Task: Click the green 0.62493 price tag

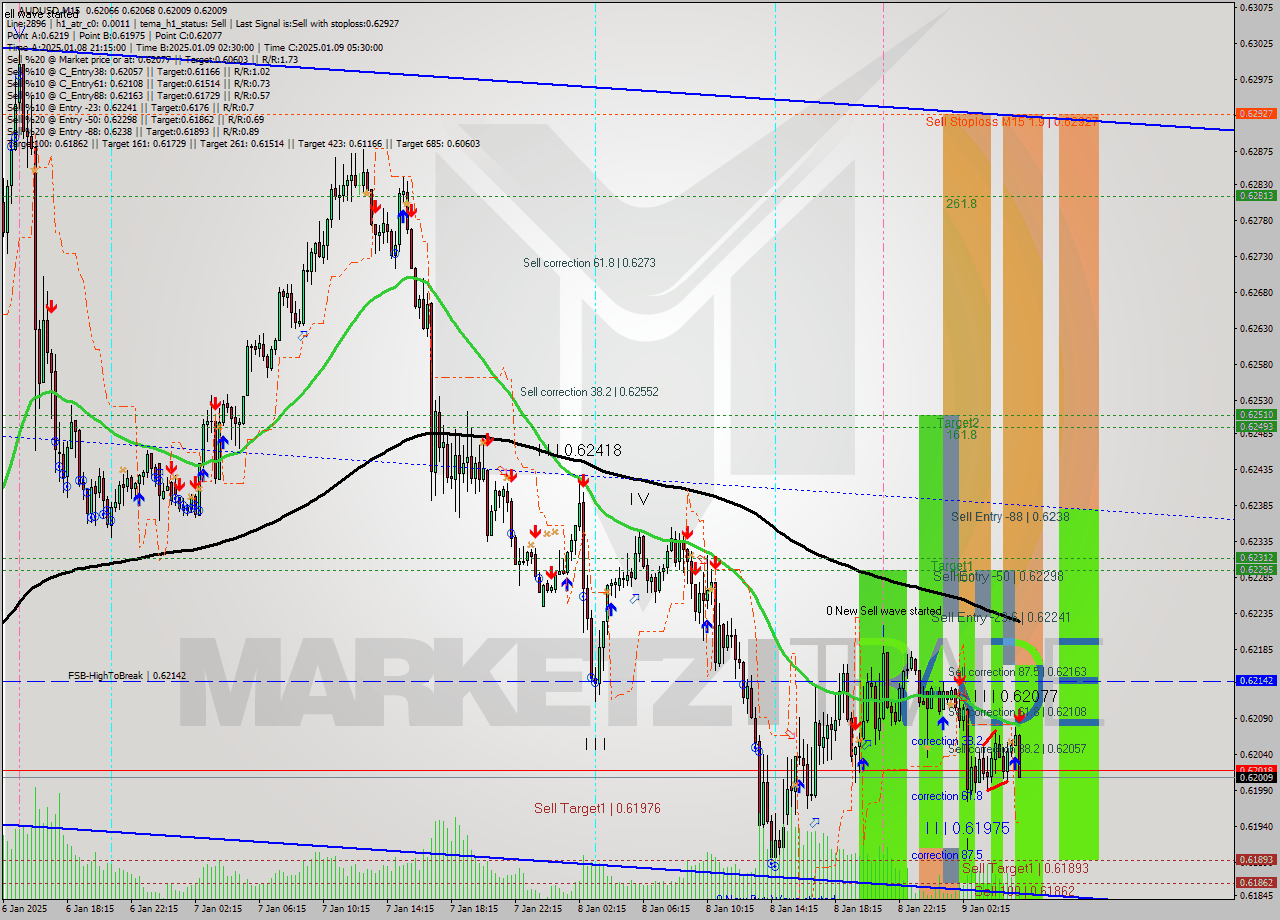Action: click(x=1256, y=427)
